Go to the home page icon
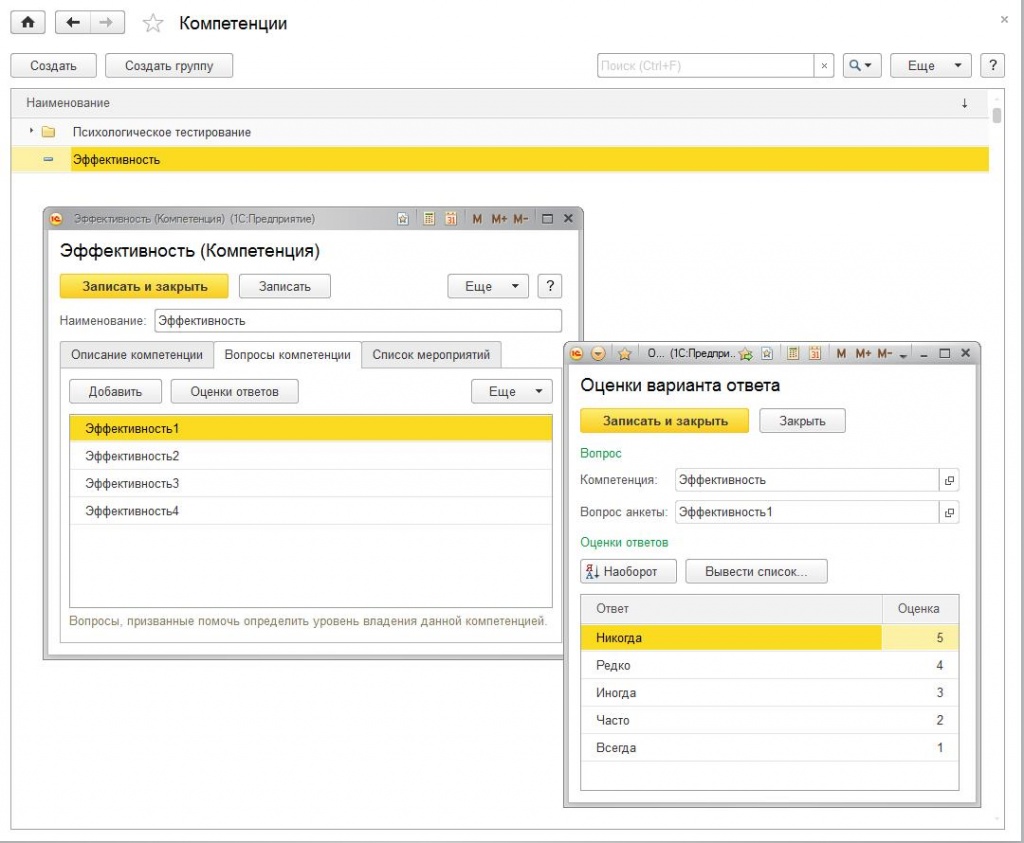Screen dimensions: 1024x843 click(x=28, y=23)
